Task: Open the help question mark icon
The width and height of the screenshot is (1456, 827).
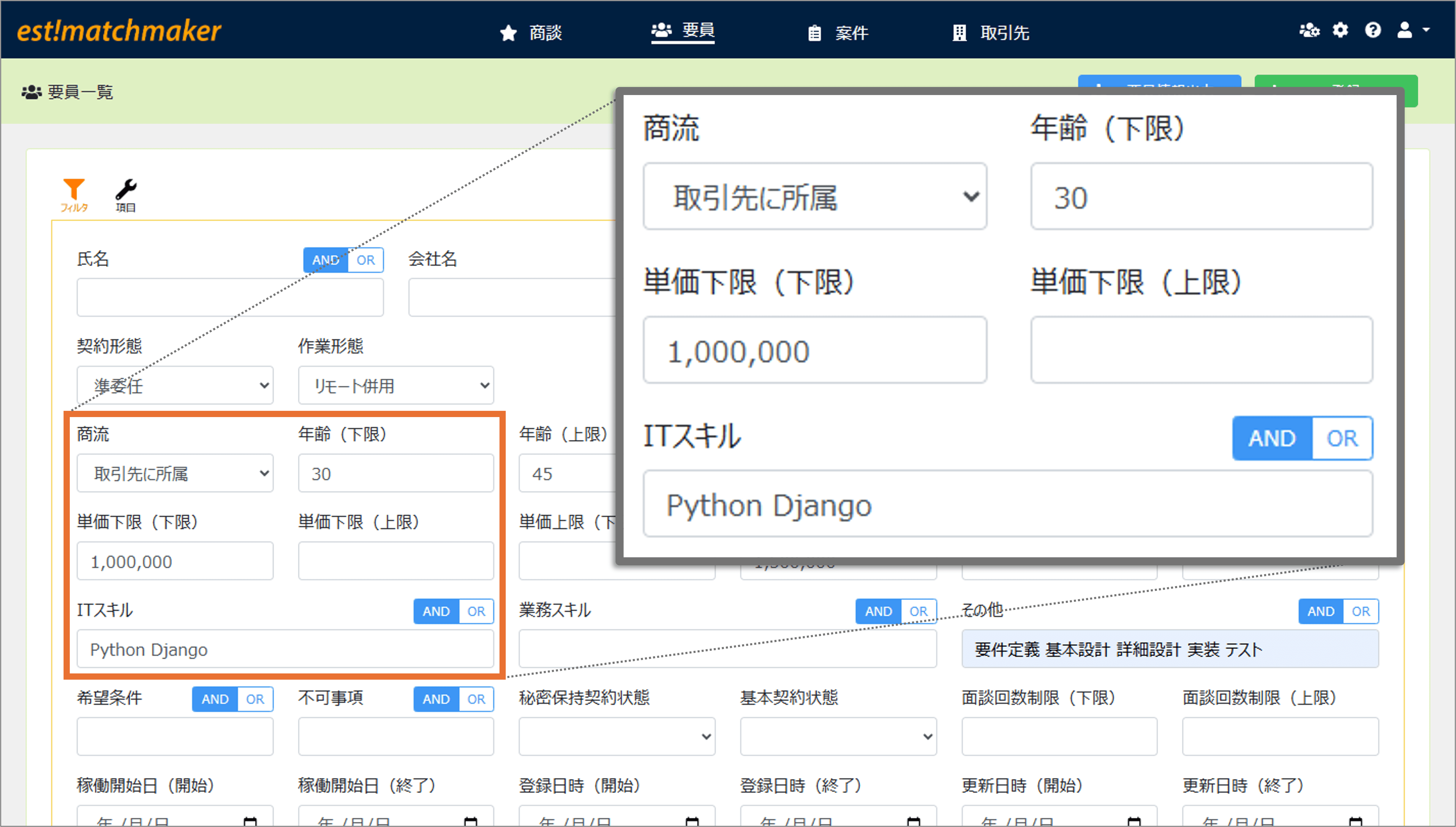Action: pos(1373,30)
